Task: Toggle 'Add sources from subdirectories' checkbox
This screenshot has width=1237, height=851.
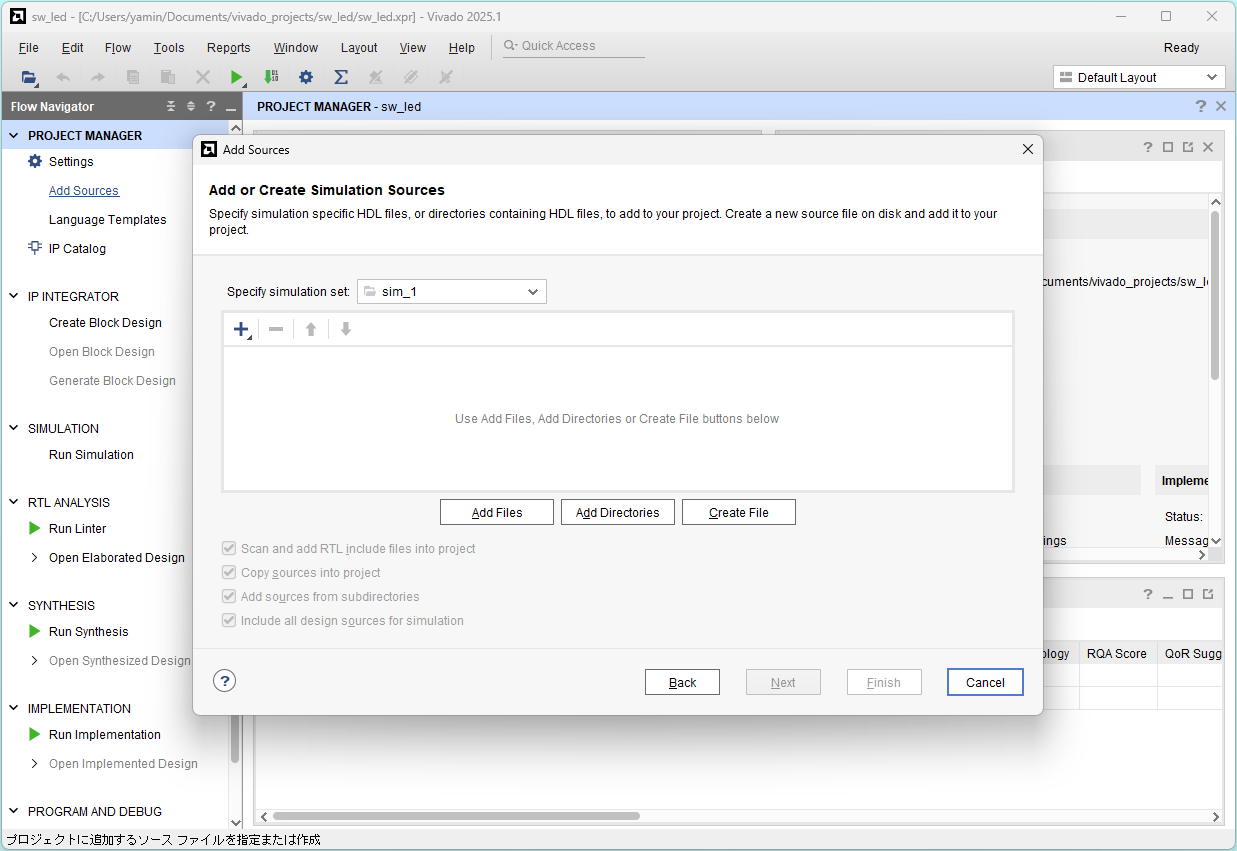Action: click(x=228, y=597)
